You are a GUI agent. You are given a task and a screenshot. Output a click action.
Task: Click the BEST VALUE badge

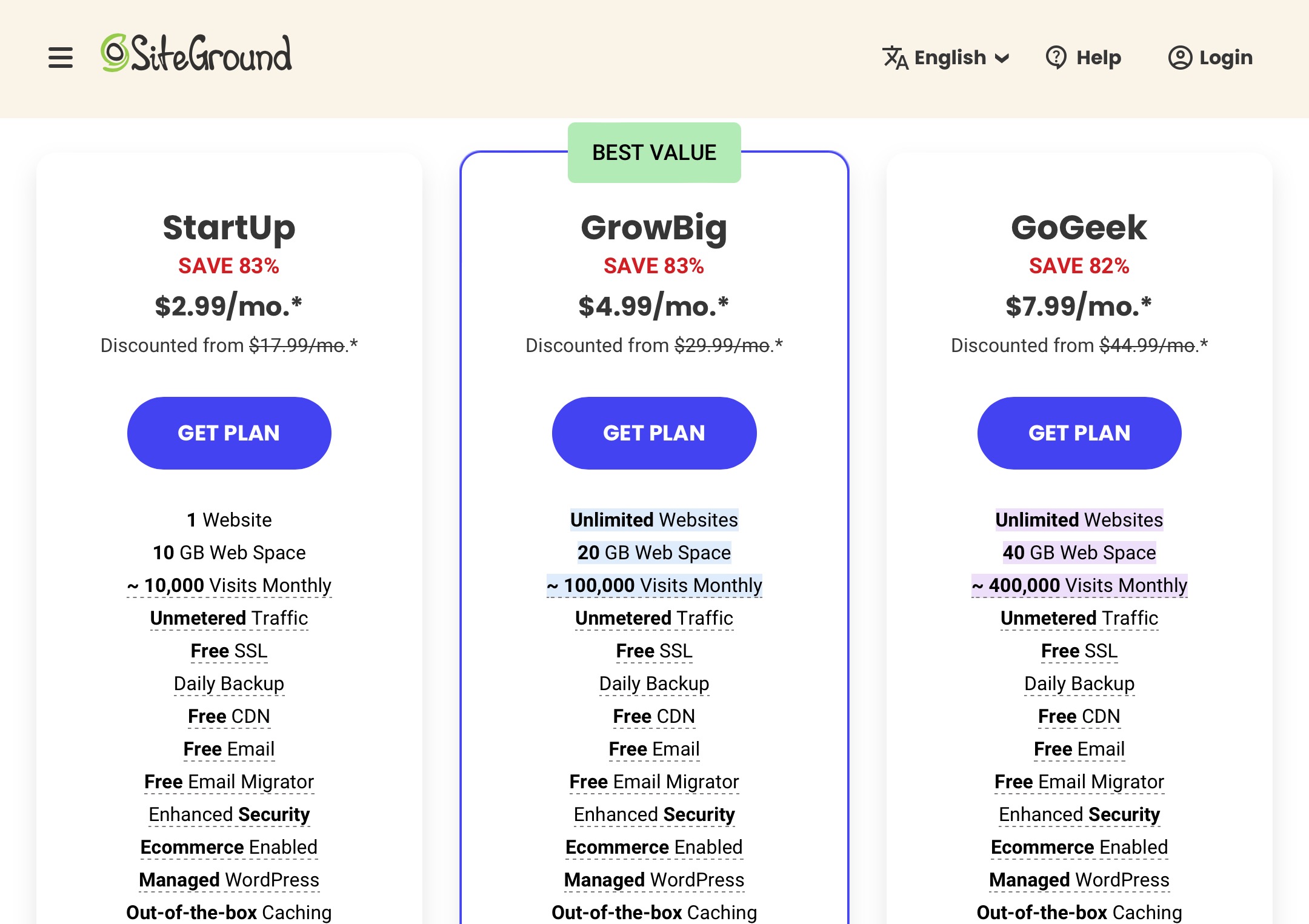pyautogui.click(x=654, y=153)
